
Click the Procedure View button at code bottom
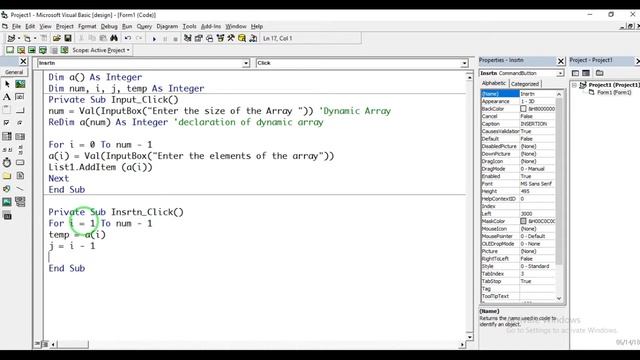tap(38, 344)
